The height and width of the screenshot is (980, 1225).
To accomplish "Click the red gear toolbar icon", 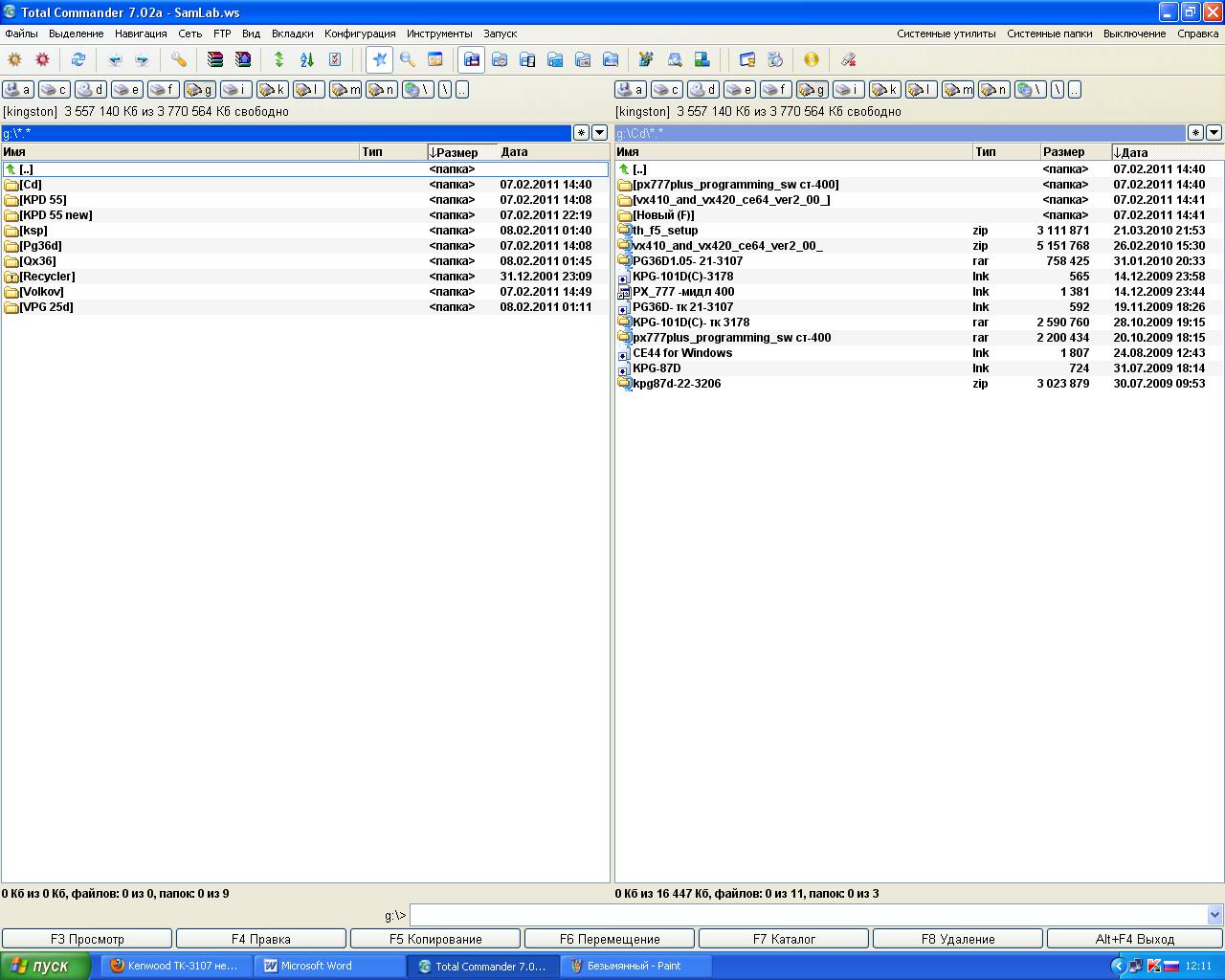I will click(42, 59).
